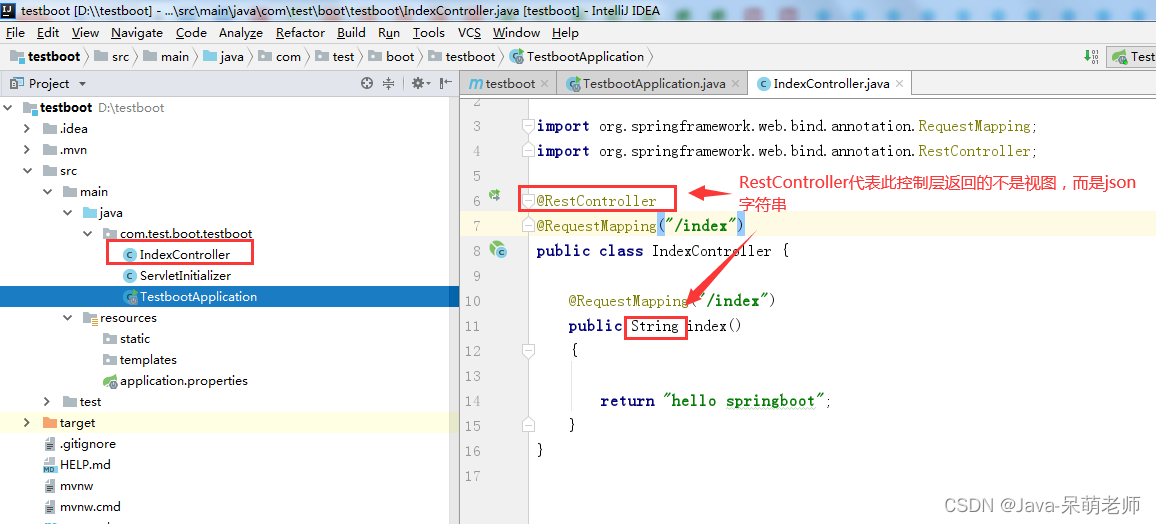Open the Project view dropdown
Image resolution: width=1156 pixels, height=524 pixels.
(x=82, y=84)
